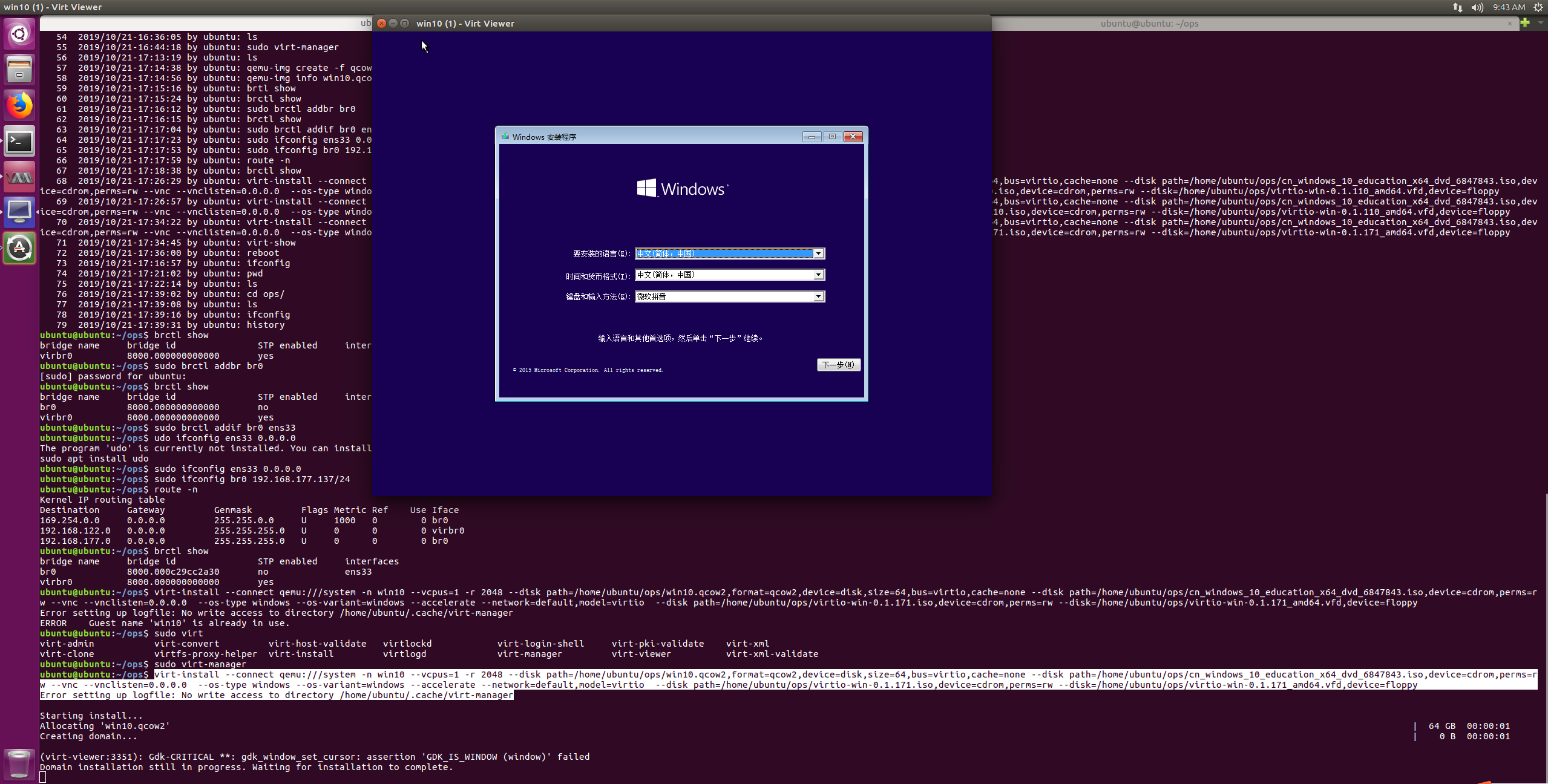Launch the Terminal from the dock
Image resolution: width=1548 pixels, height=784 pixels.
pos(20,141)
